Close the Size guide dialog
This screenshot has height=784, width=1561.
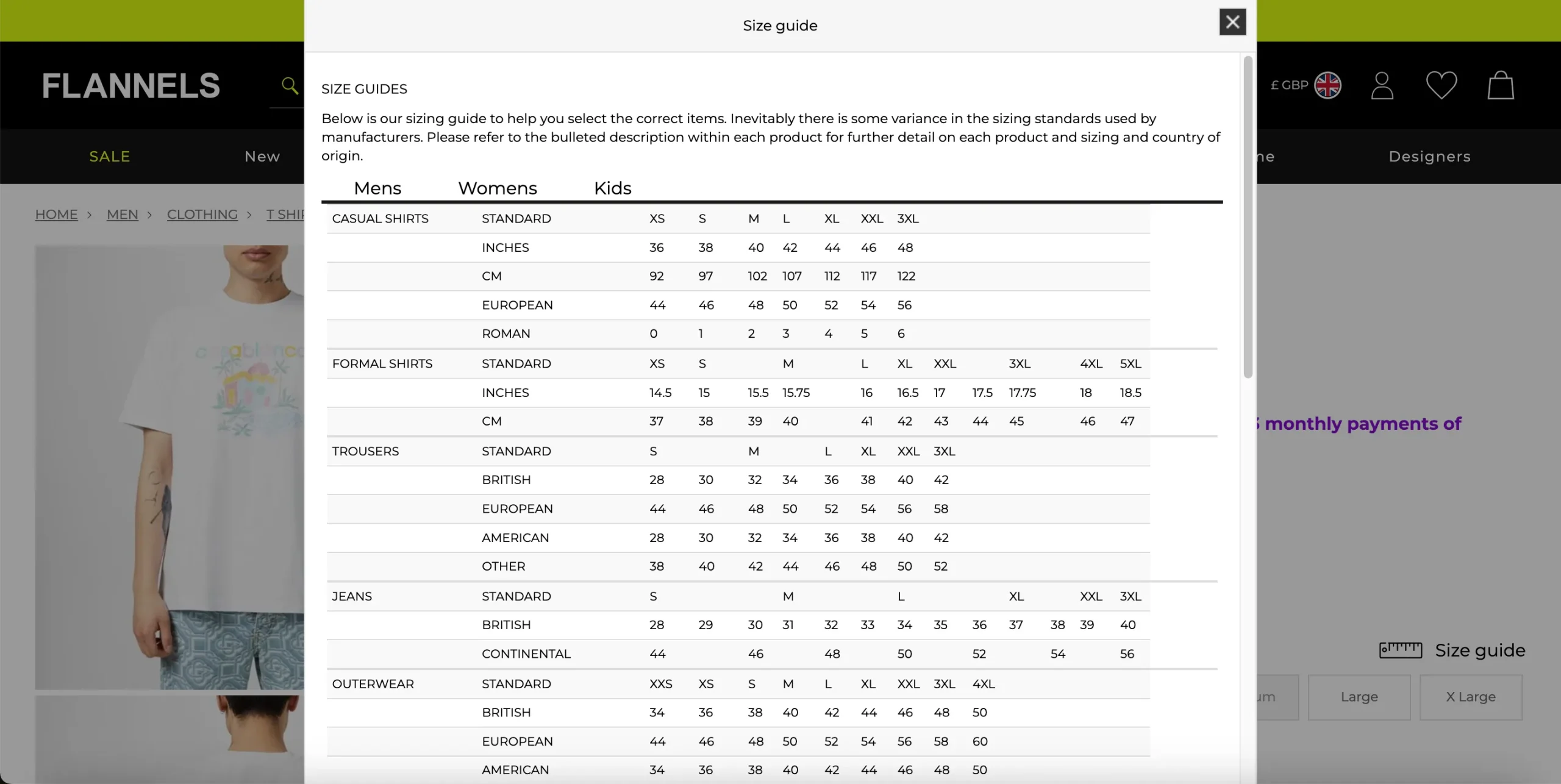[x=1232, y=23]
